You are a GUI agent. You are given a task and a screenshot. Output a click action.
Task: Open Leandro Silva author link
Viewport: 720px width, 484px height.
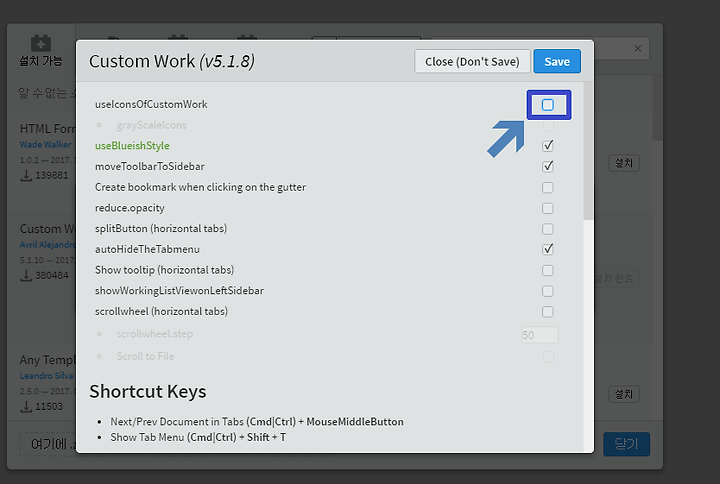tap(46, 376)
